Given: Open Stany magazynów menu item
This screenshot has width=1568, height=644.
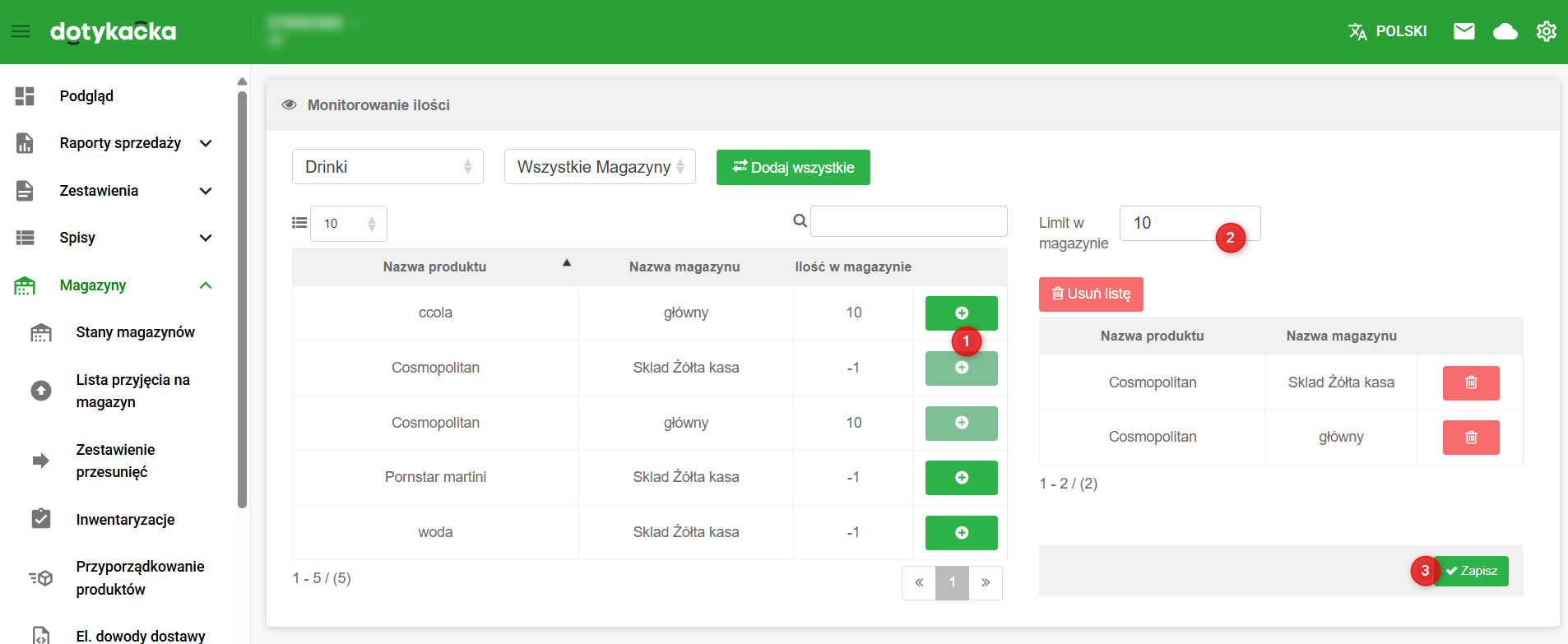Looking at the screenshot, I should click(x=135, y=332).
